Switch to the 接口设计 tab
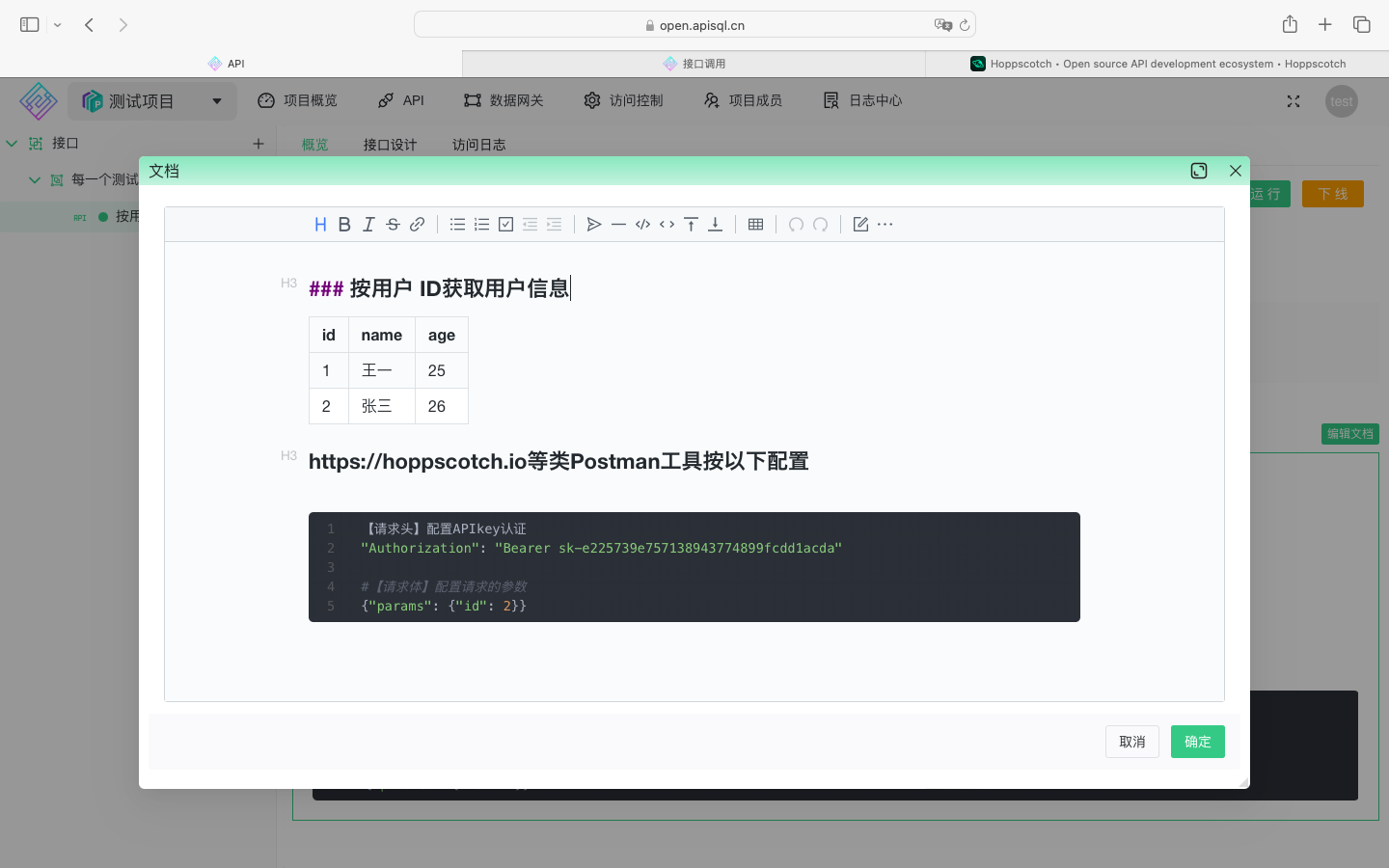1389x868 pixels. (x=390, y=144)
